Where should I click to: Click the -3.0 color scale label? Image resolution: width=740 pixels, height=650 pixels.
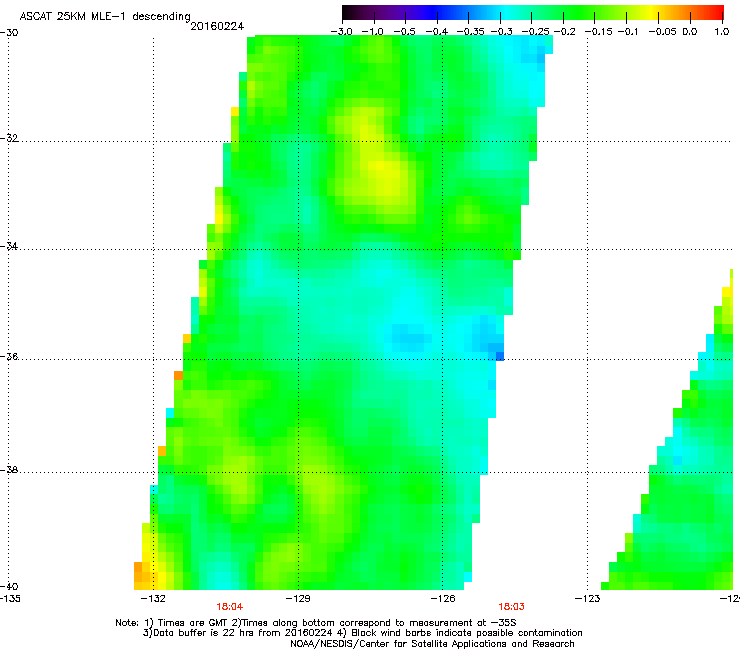pos(341,32)
